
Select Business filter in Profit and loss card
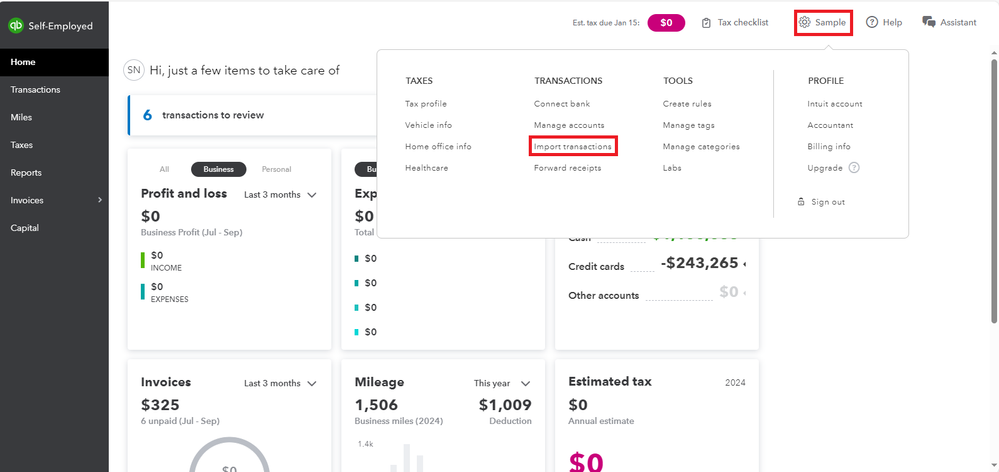219,169
